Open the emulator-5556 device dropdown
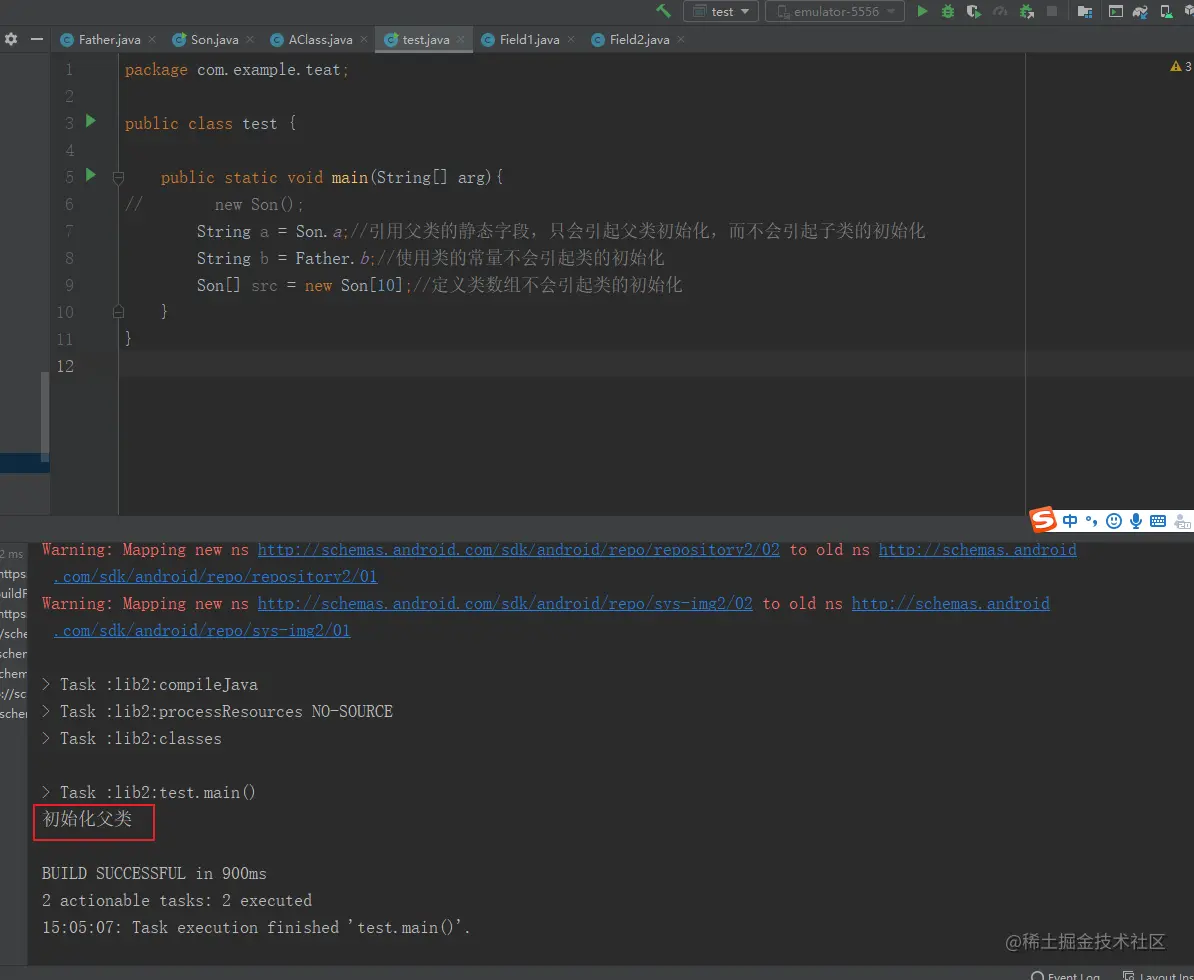The image size is (1194, 980). 835,11
